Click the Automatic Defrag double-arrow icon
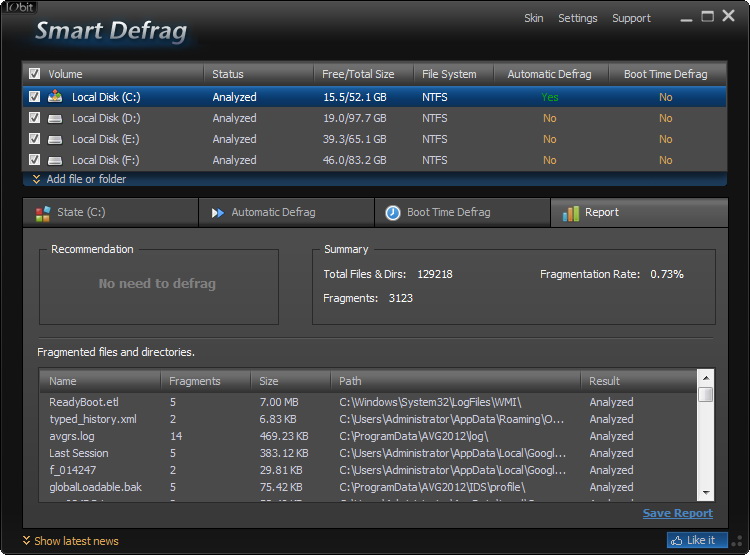The image size is (750, 555). (218, 213)
